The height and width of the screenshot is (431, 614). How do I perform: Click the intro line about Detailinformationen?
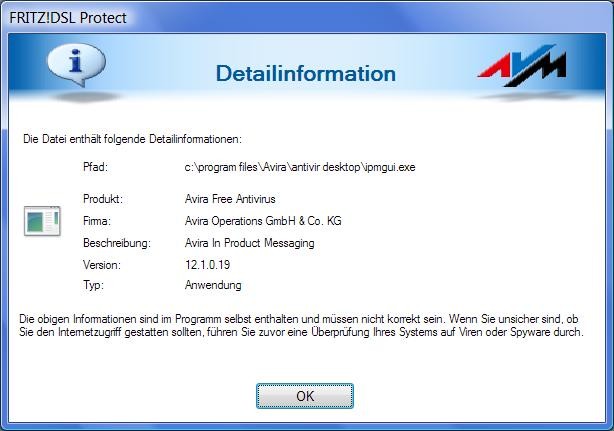click(x=132, y=139)
